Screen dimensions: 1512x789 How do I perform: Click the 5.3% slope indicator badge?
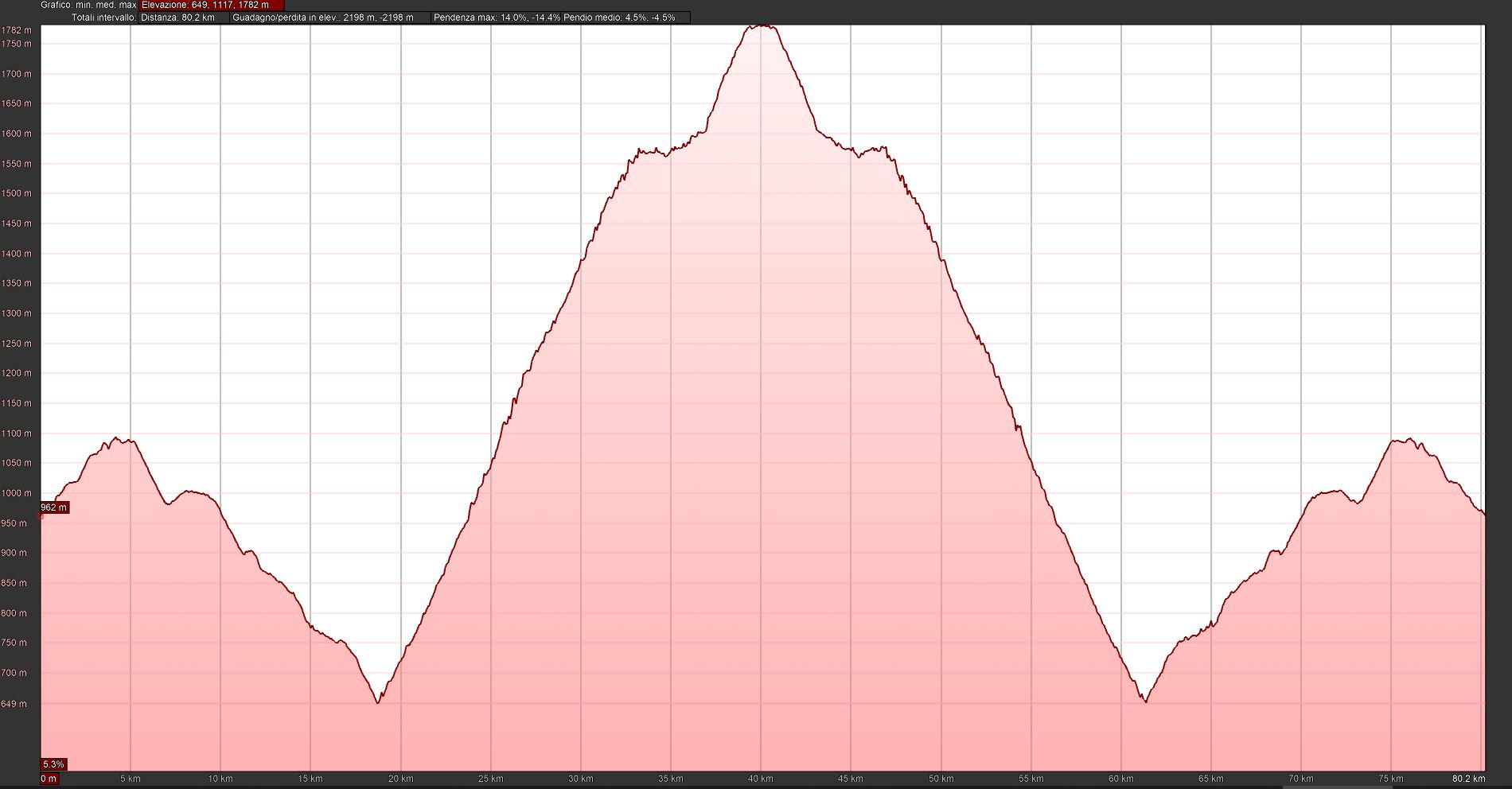(53, 764)
